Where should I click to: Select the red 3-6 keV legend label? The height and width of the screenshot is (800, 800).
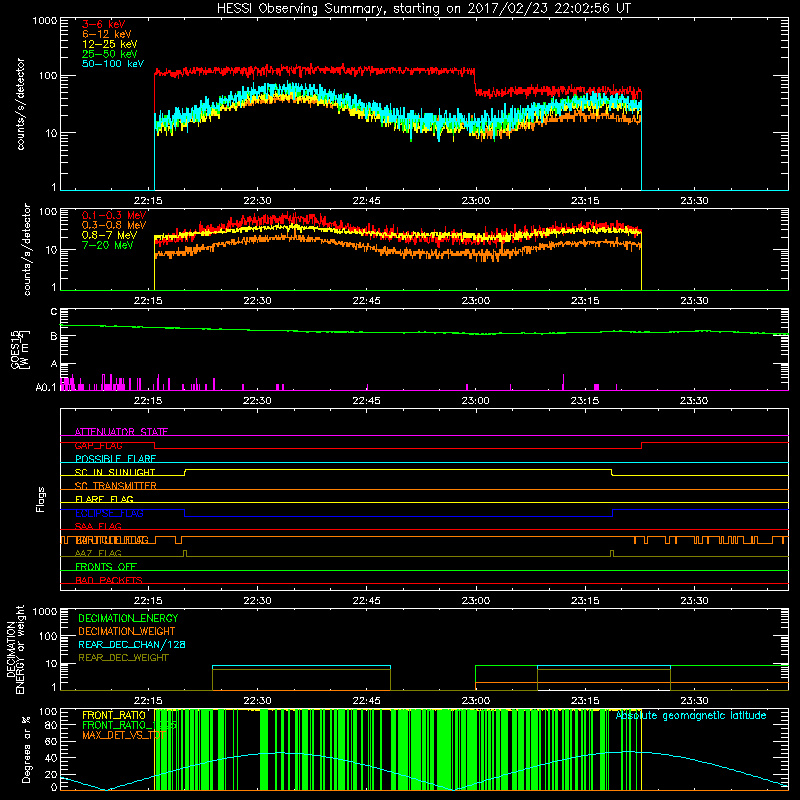(104, 24)
